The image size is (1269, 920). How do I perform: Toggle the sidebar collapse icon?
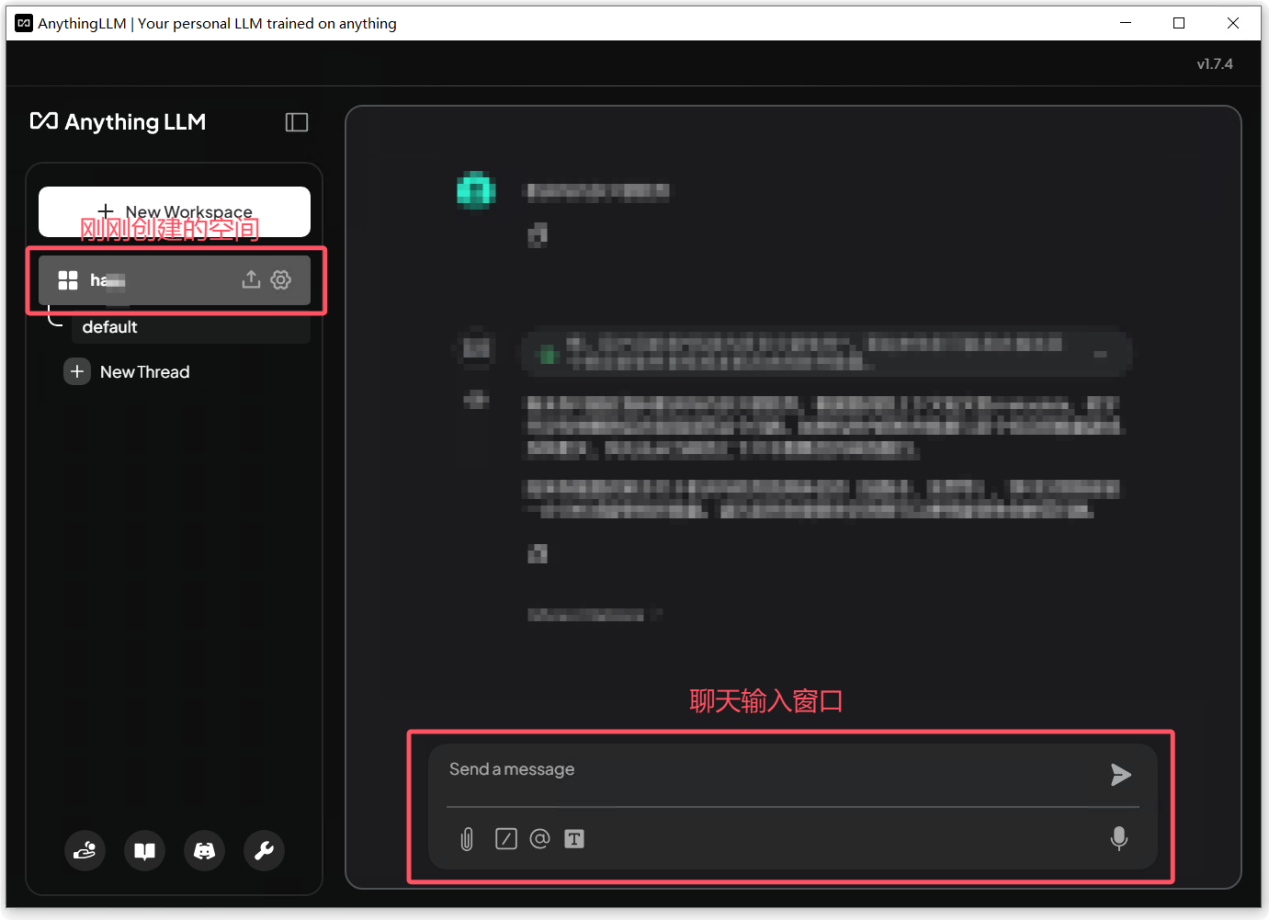point(297,122)
